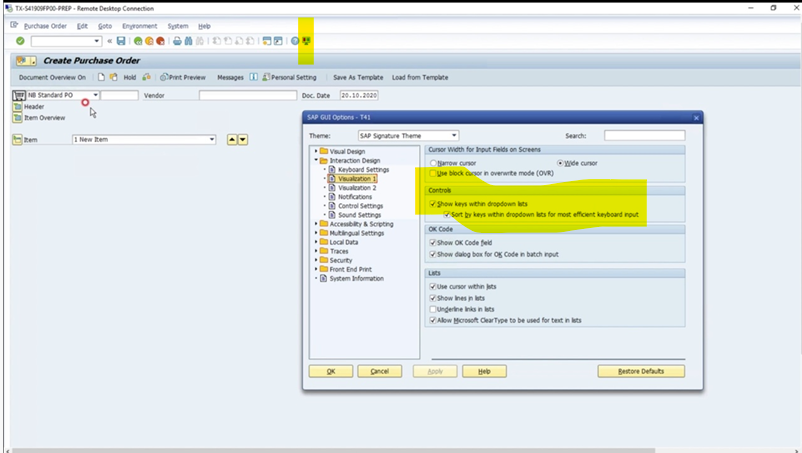Expand Accessibility & Scripting folder
This screenshot has height=453, width=802.
316,224
